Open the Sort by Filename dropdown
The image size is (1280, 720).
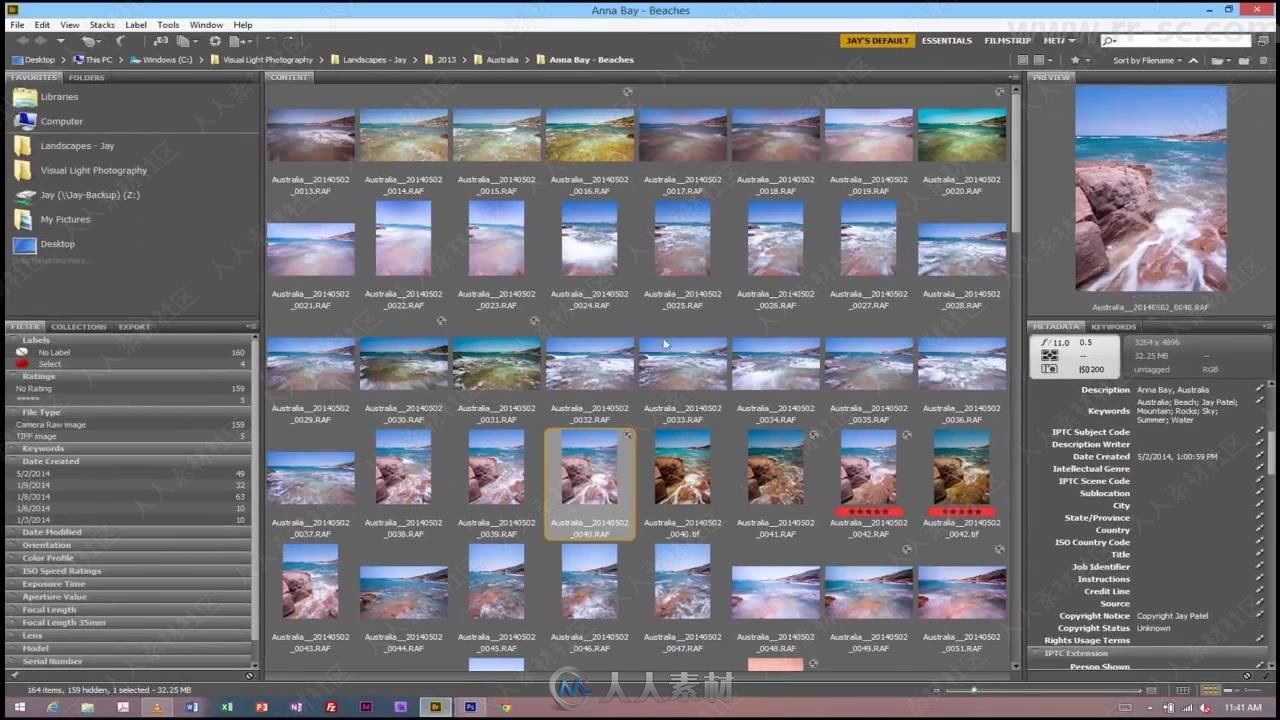pyautogui.click(x=1147, y=60)
